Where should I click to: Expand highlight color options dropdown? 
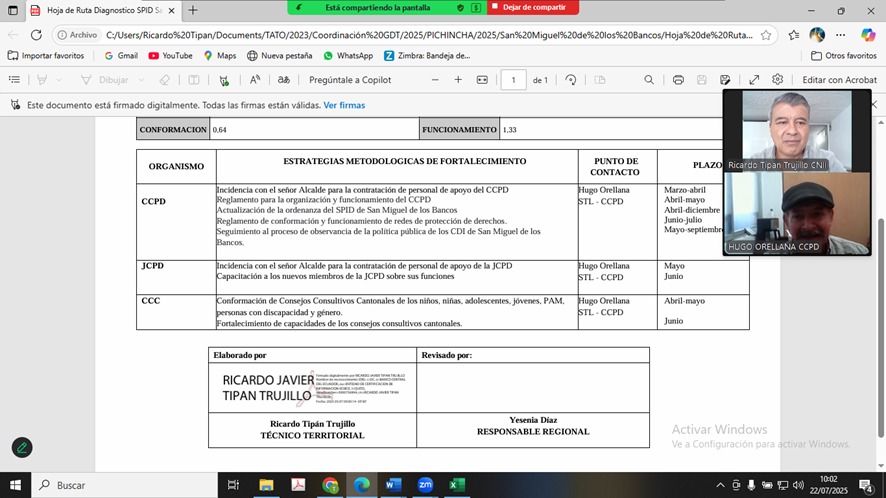[59, 80]
